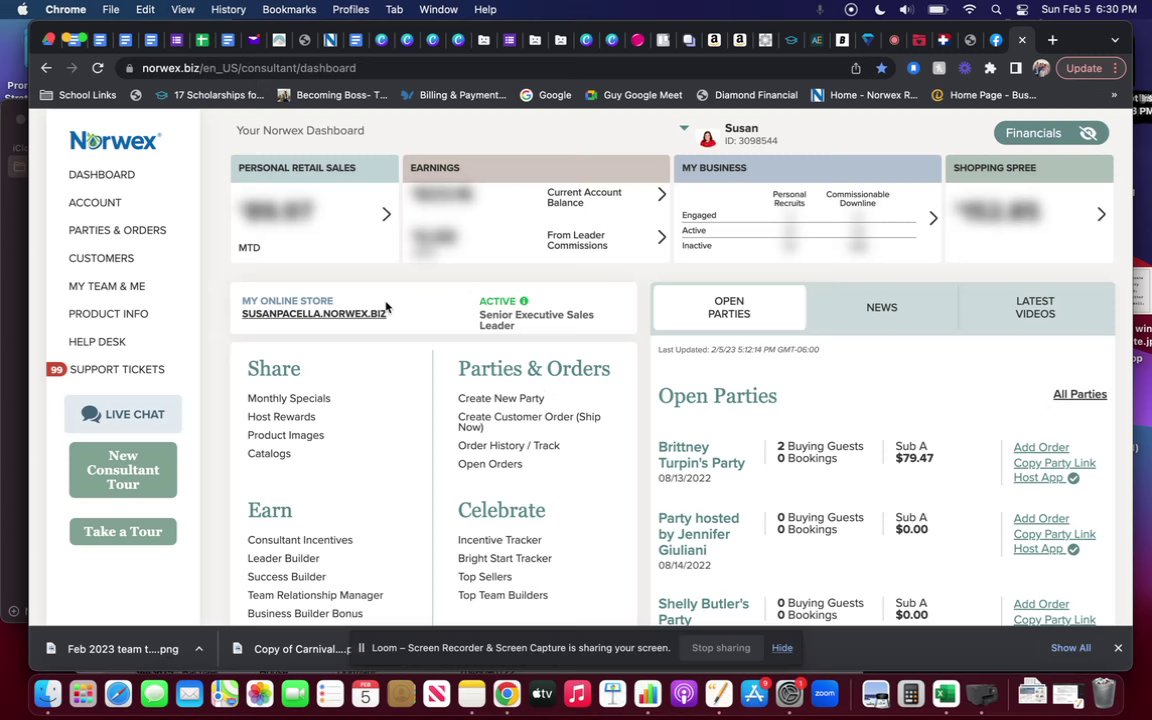The width and height of the screenshot is (1152, 720).
Task: Expand the My Business card arrow
Action: click(x=933, y=218)
